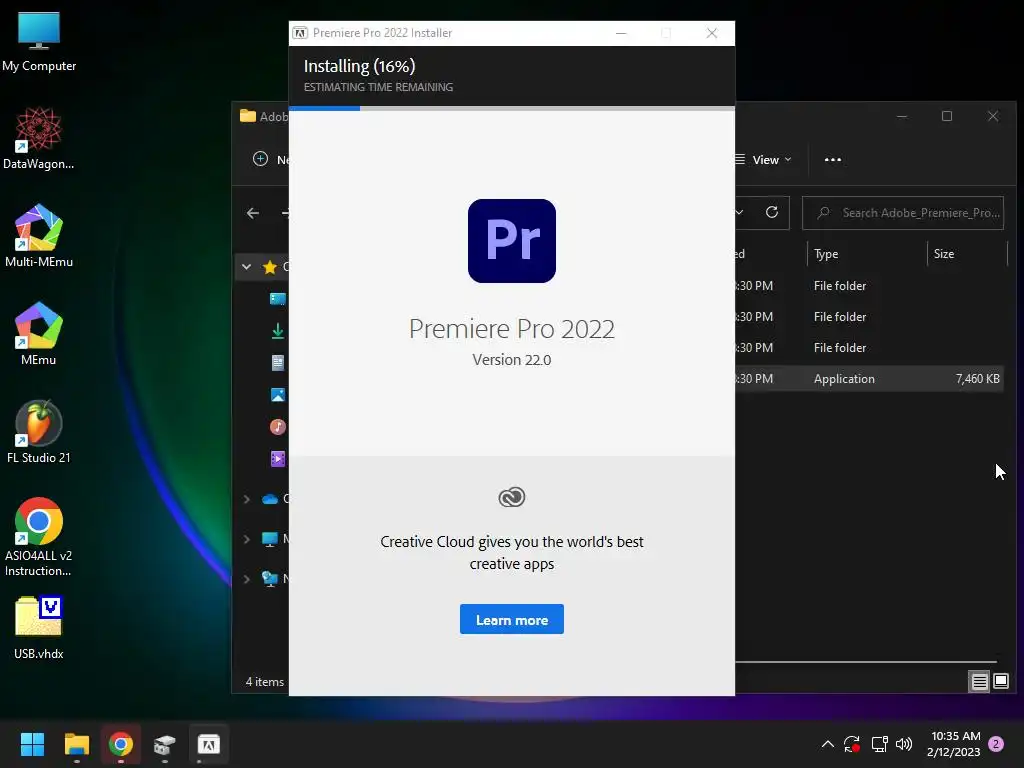Viewport: 1024px width, 768px height.
Task: Open Chrome from taskbar
Action: [x=121, y=744]
